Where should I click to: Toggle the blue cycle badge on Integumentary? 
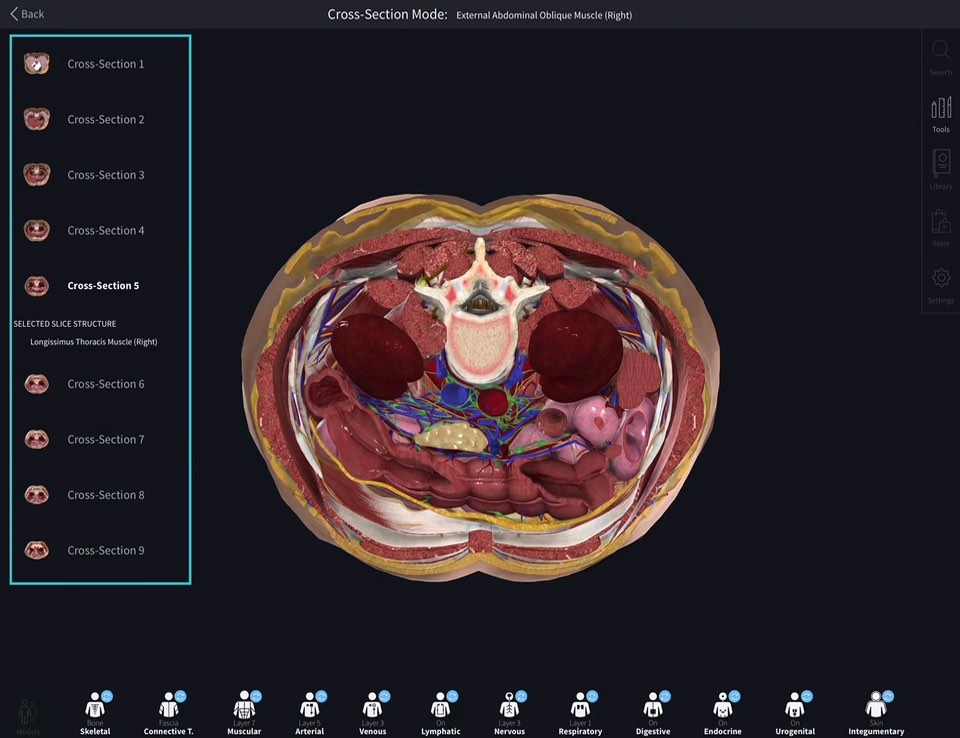coord(888,696)
